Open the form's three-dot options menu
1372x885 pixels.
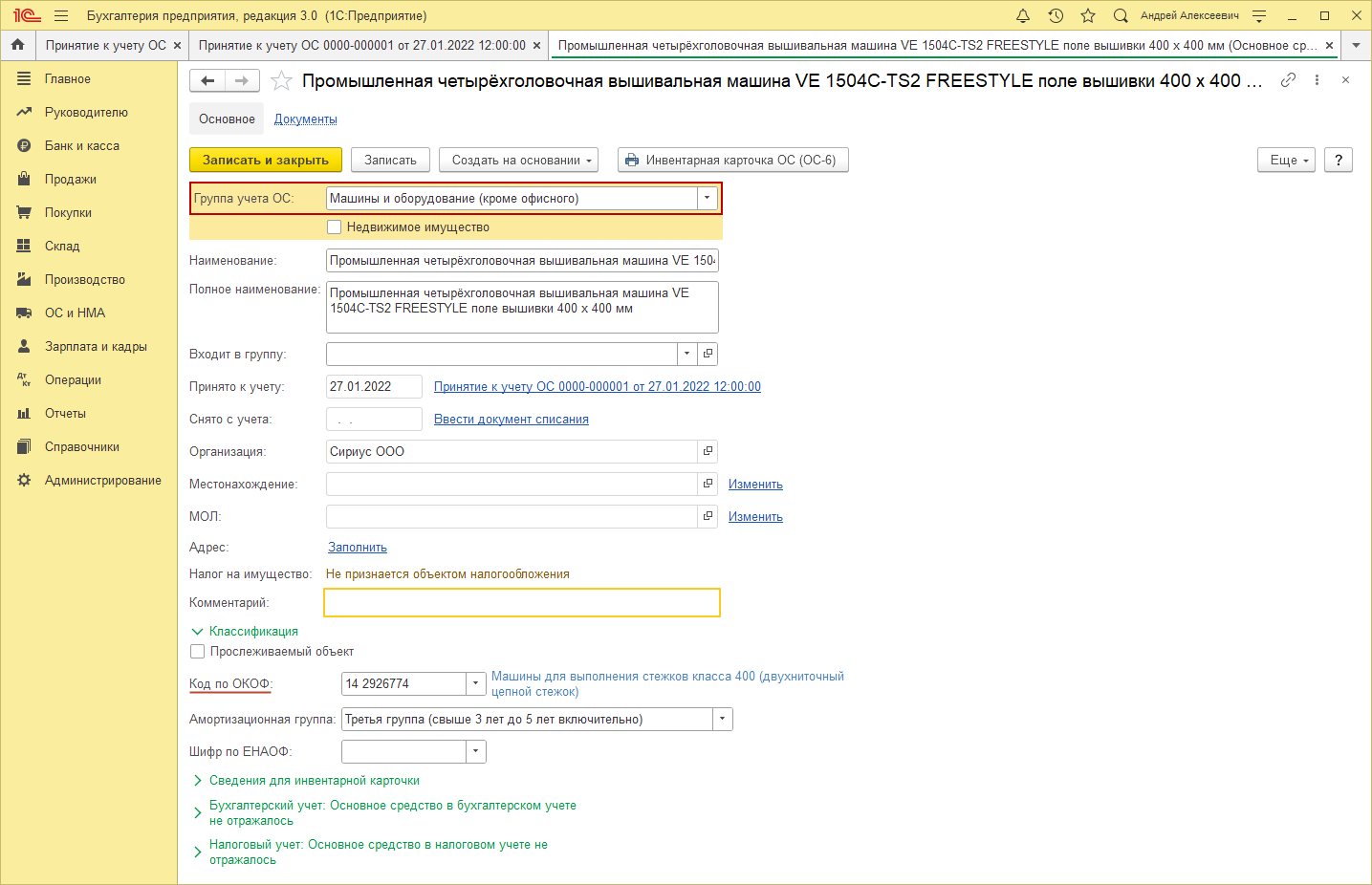1318,80
